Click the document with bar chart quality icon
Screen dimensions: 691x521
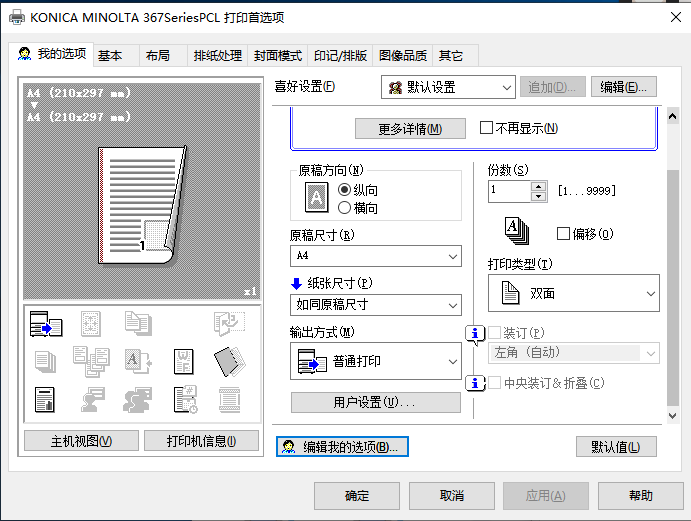[x=45, y=400]
